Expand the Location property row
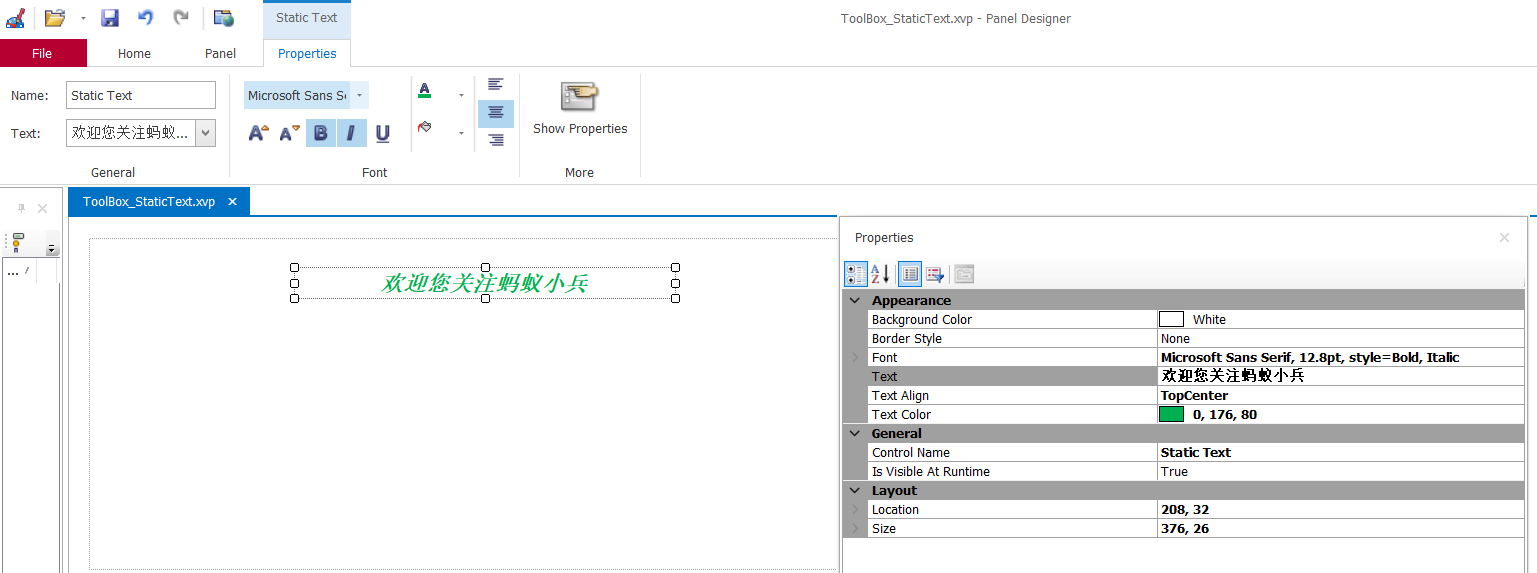Image resolution: width=1537 pixels, height=573 pixels. 855,509
